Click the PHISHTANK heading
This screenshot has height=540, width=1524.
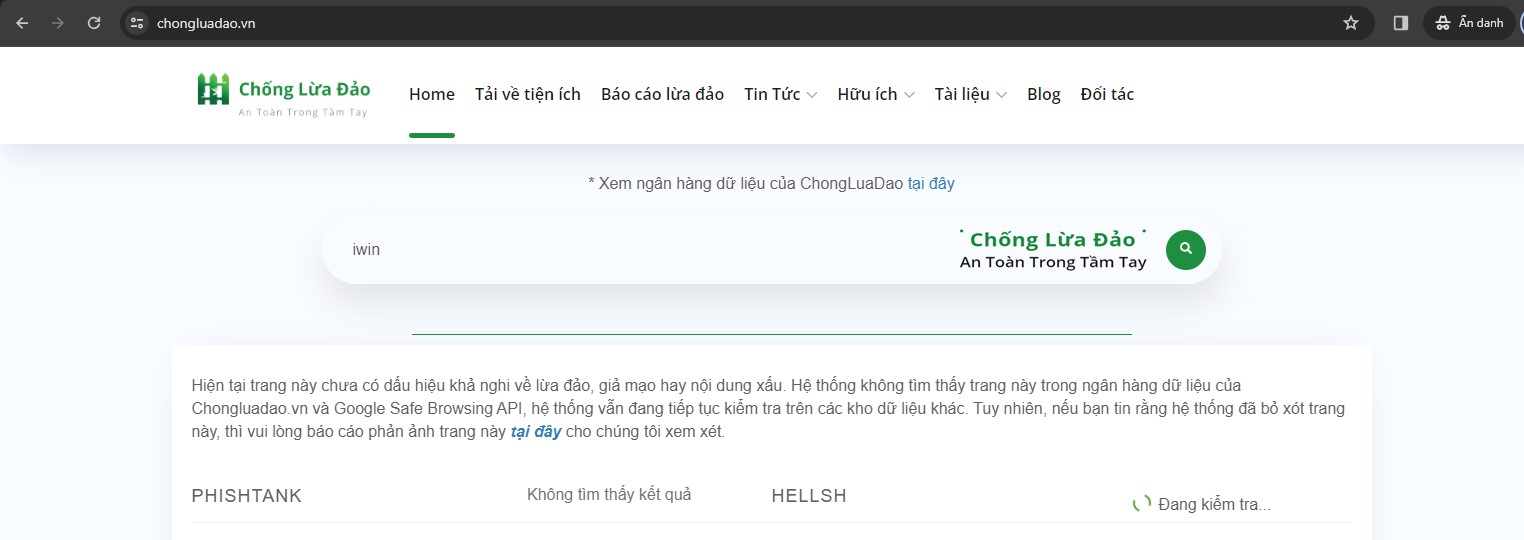tap(247, 496)
